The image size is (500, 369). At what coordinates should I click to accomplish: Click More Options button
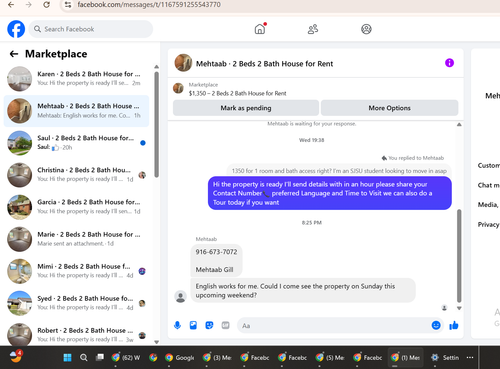[x=389, y=108]
